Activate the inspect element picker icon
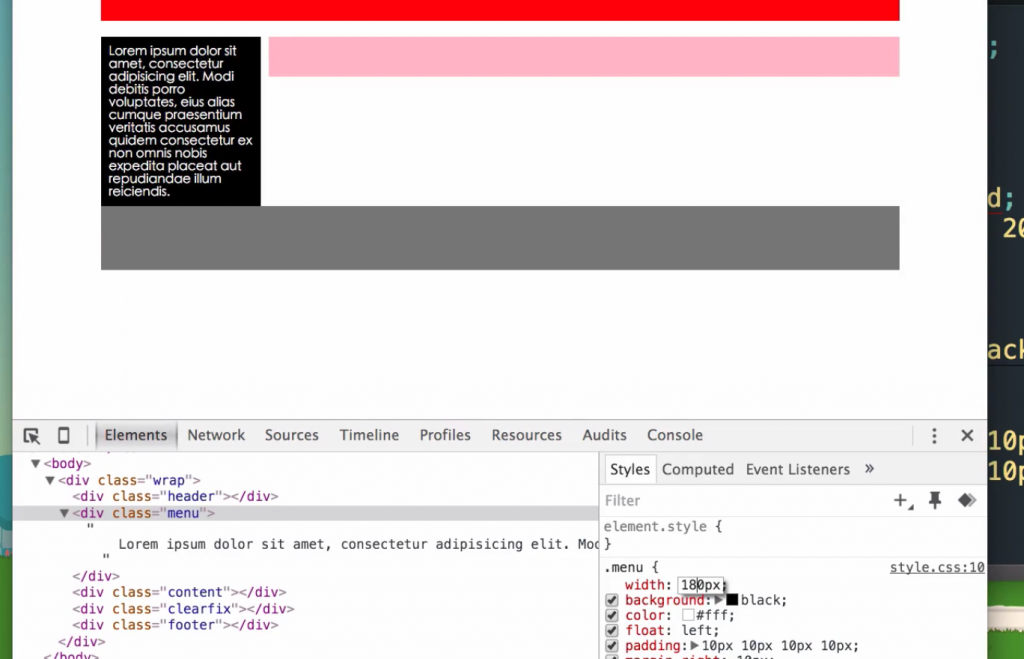Image resolution: width=1024 pixels, height=659 pixels. (31, 436)
